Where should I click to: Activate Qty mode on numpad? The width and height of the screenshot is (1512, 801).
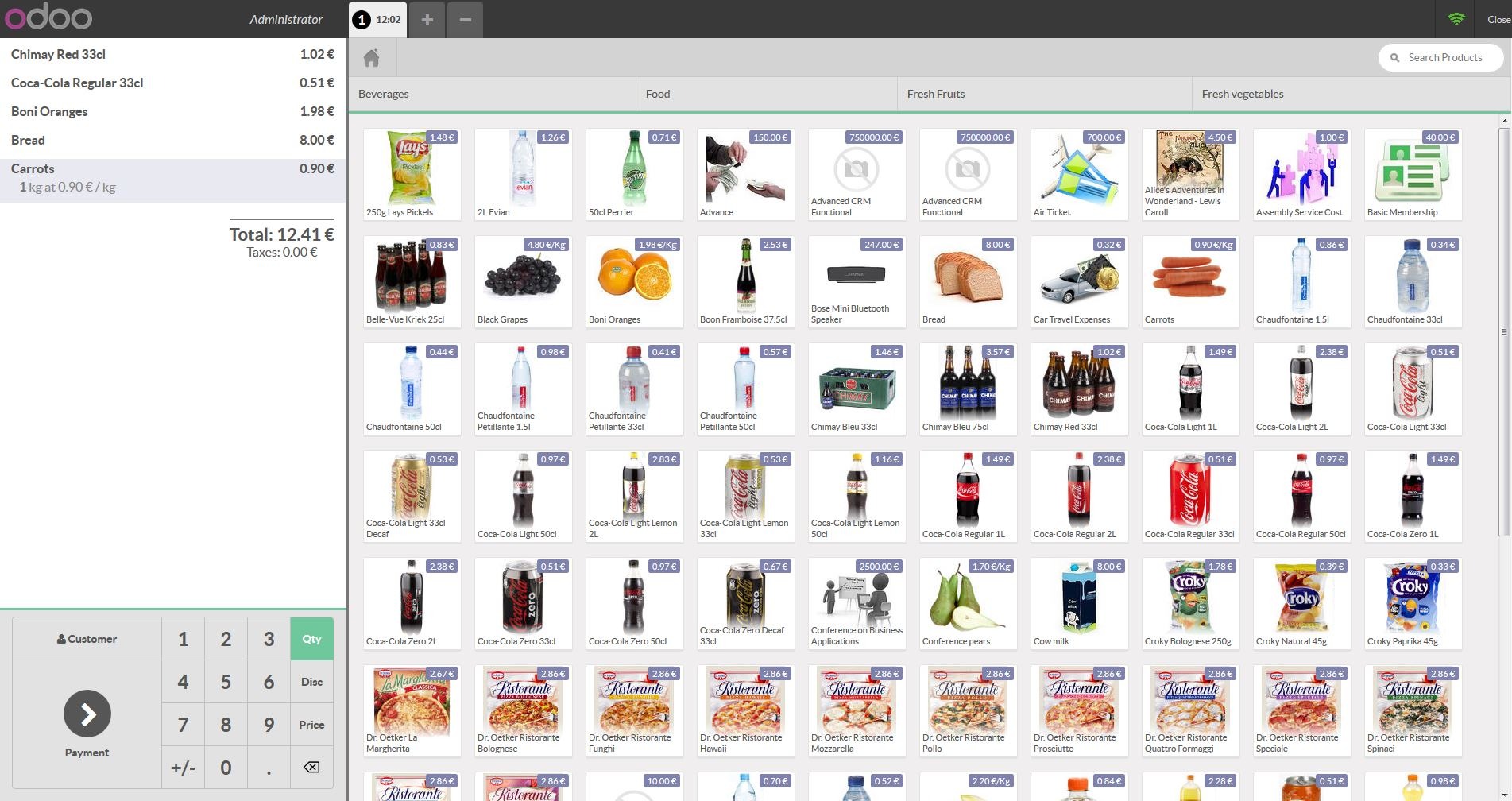pyautogui.click(x=311, y=639)
